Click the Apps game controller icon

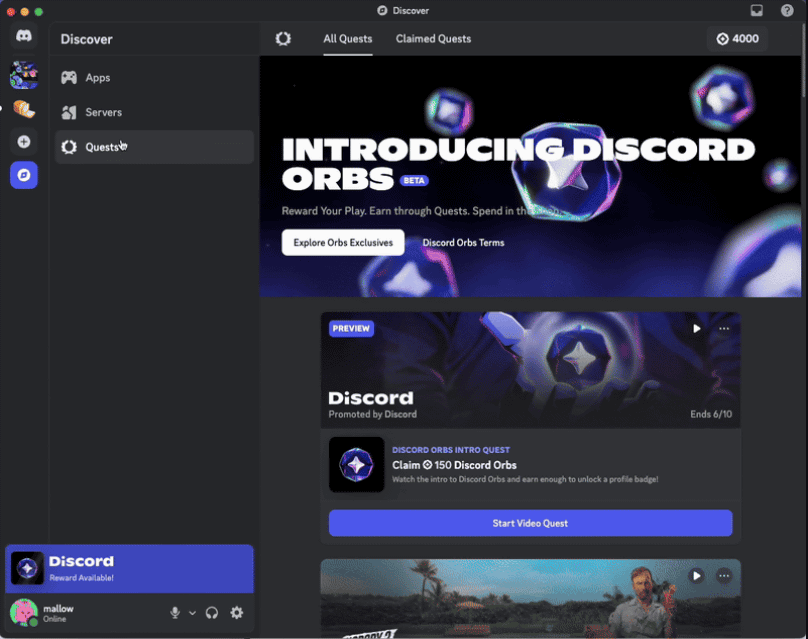69,78
